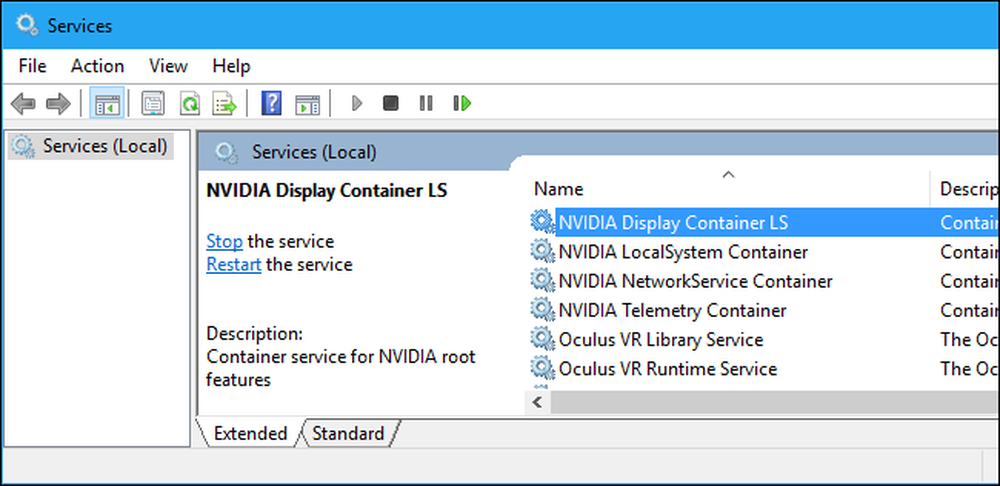Screen dimensions: 1000x486
Task: Click the Export List toolbar icon
Action: click(224, 103)
